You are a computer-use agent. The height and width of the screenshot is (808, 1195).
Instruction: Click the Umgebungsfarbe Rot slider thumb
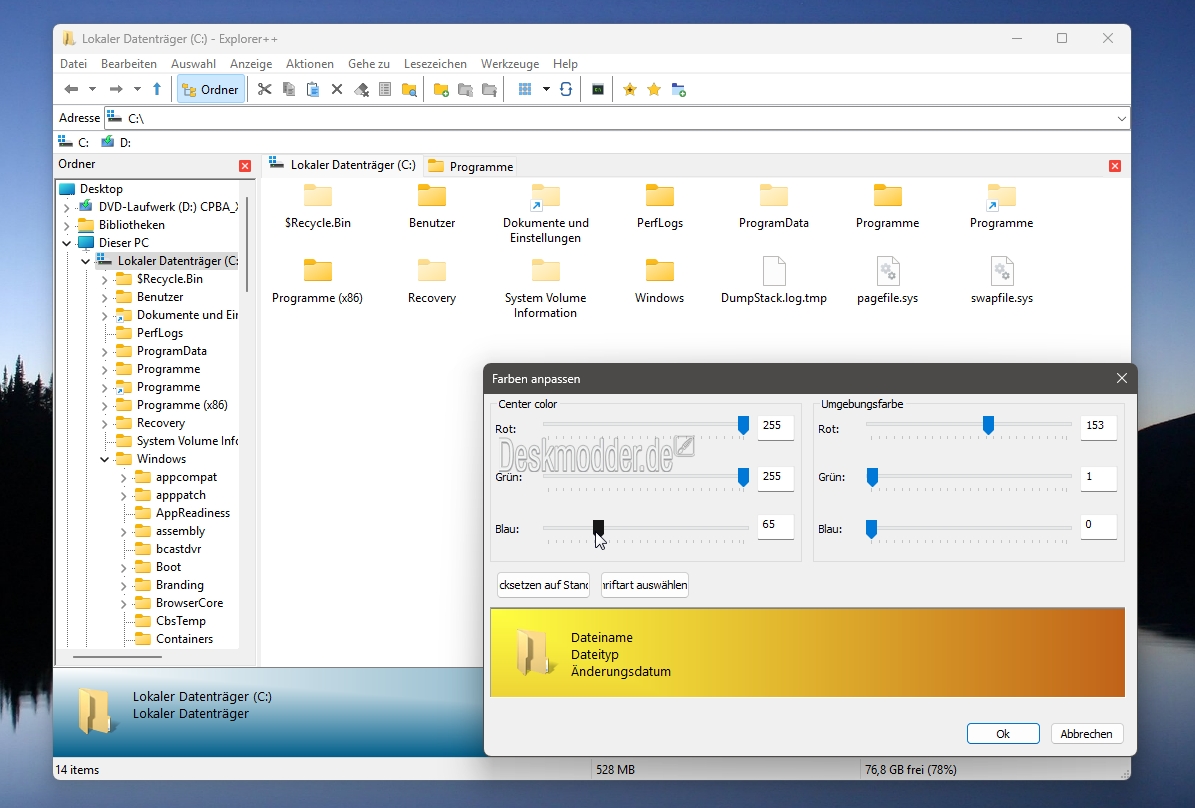coord(988,425)
